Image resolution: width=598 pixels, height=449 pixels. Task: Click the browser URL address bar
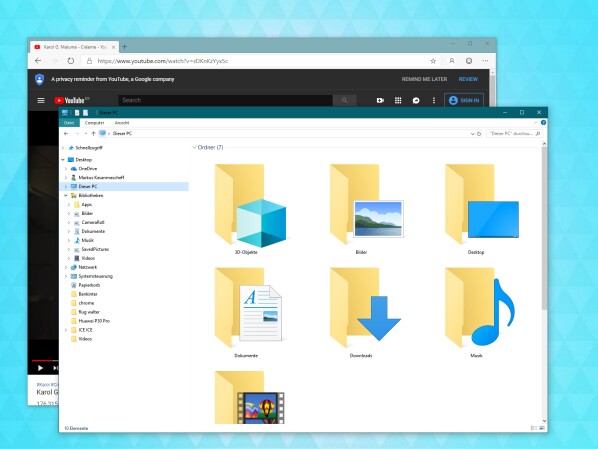[x=261, y=61]
